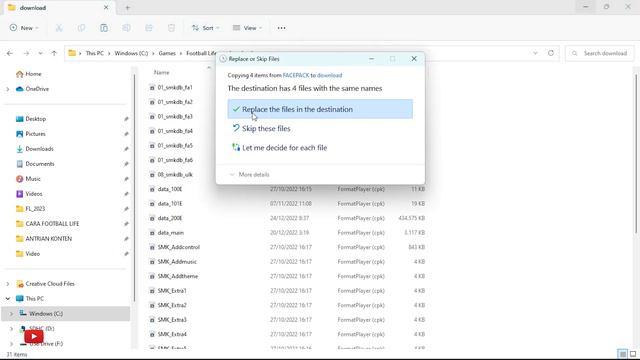Open the Sort dropdown menu
The width and height of the screenshot is (640, 360).
pyautogui.click(x=206, y=28)
